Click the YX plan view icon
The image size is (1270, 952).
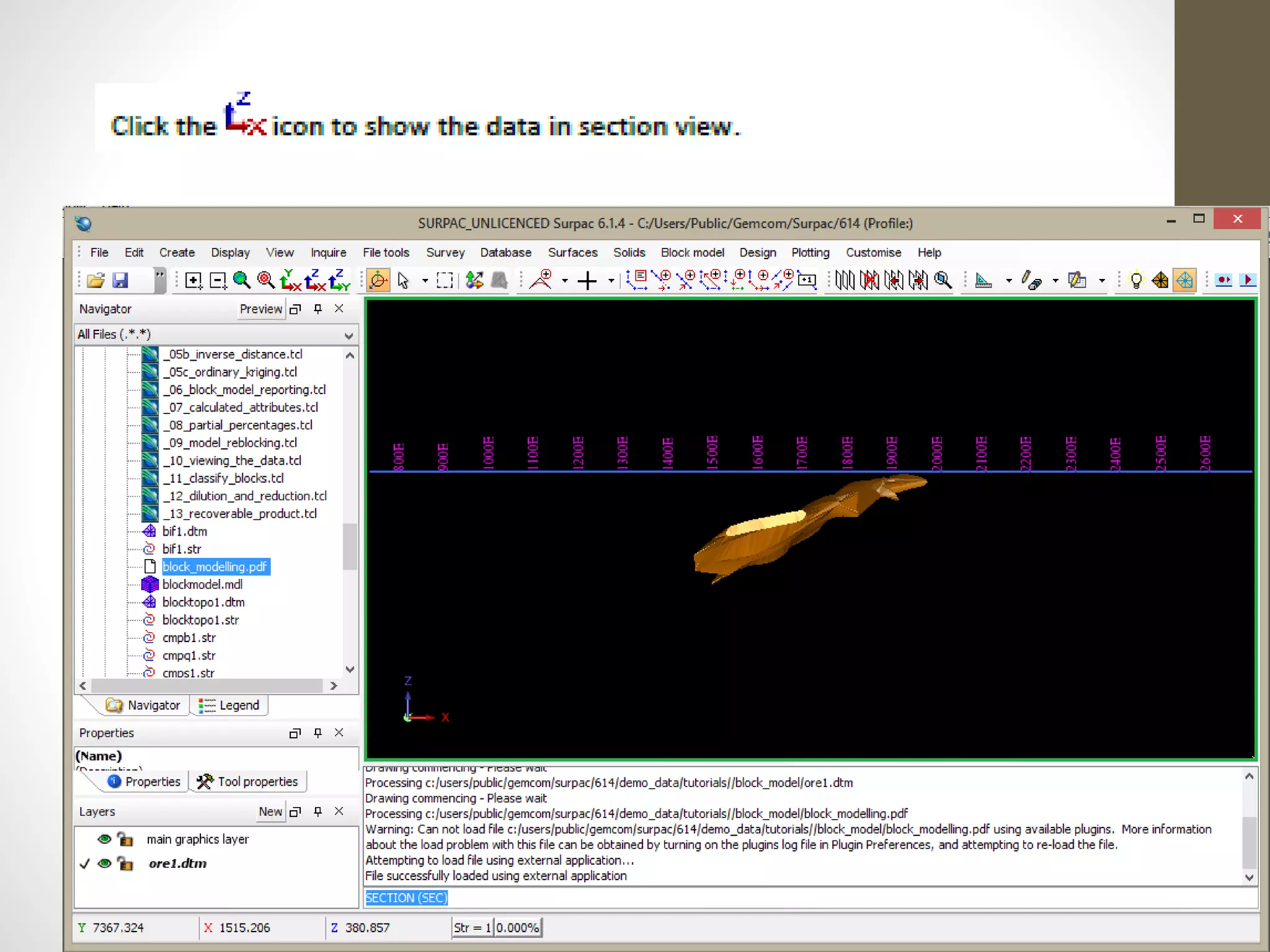[290, 280]
